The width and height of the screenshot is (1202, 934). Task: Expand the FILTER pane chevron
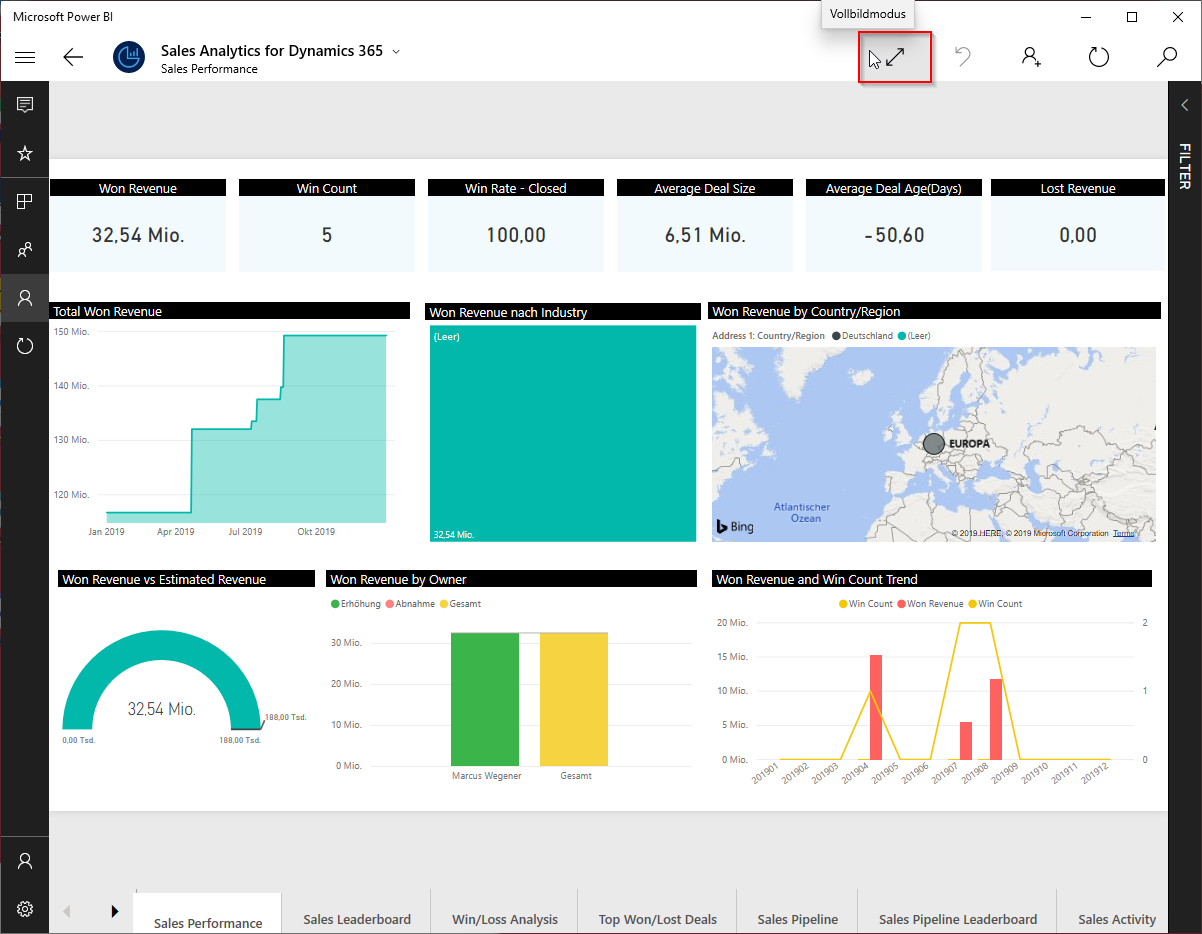(1185, 105)
